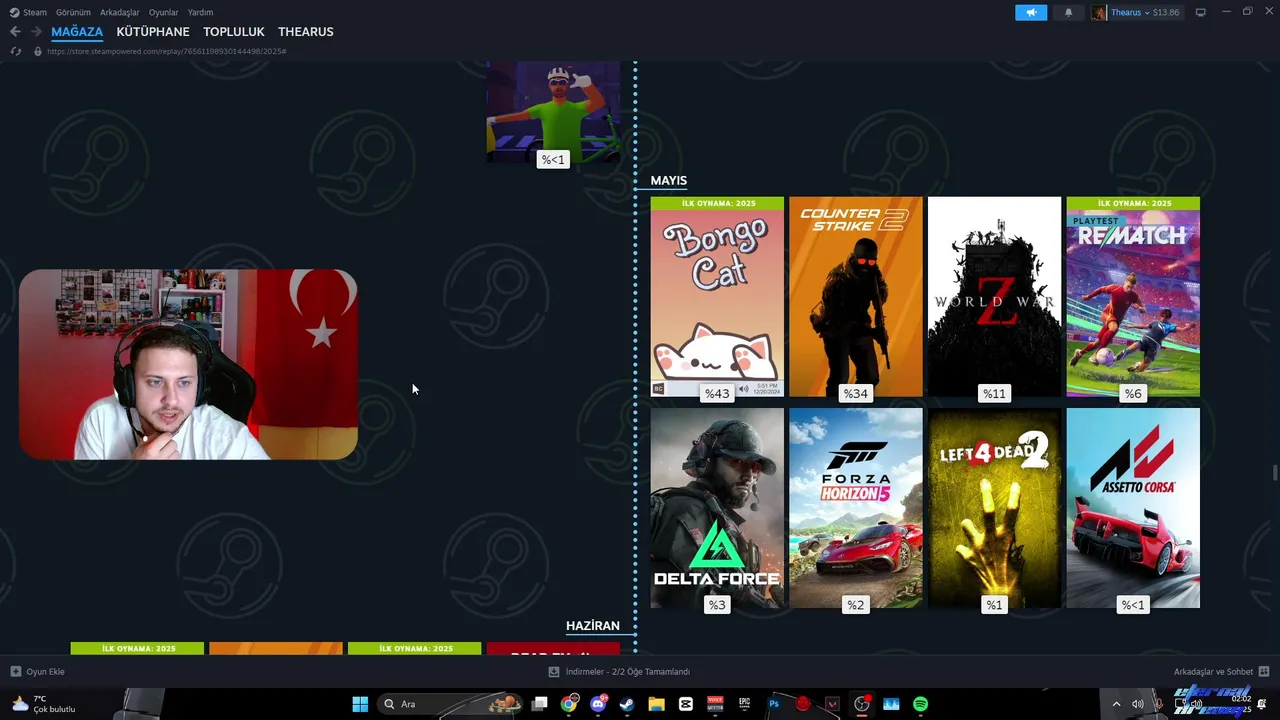Click the Thearus profile avatar
Viewport: 1280px width, 720px height.
click(1099, 12)
